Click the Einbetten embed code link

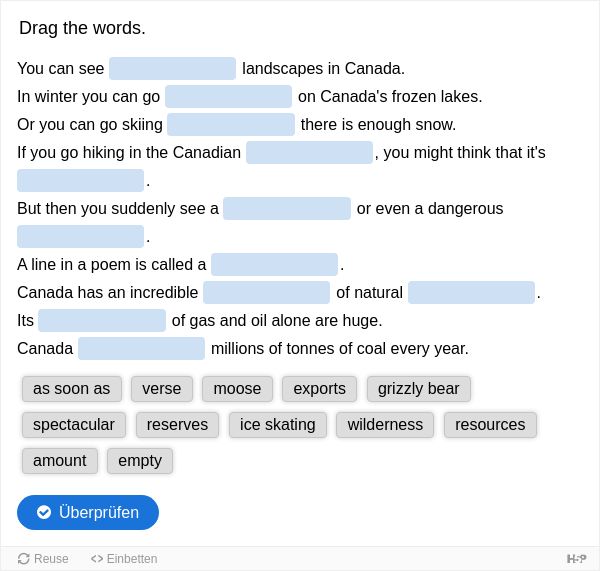tap(124, 559)
